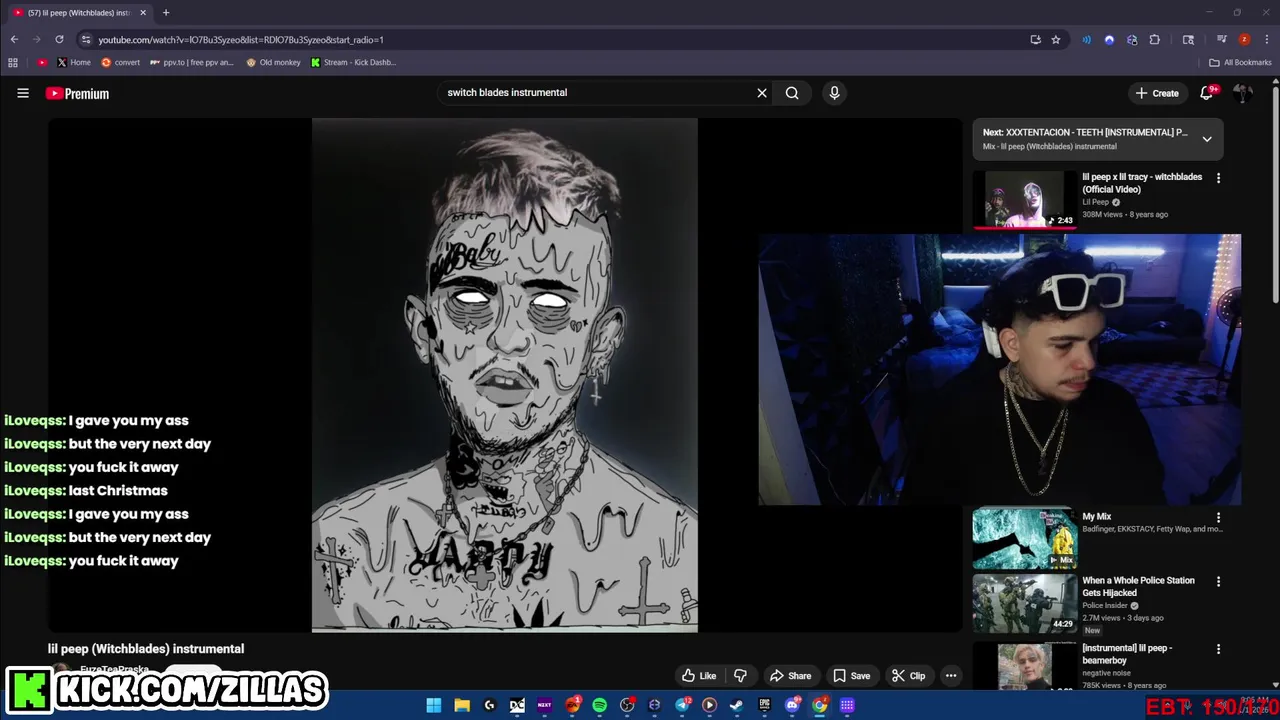
Task: Open options for beamerboy instrumental video
Action: click(x=1218, y=649)
